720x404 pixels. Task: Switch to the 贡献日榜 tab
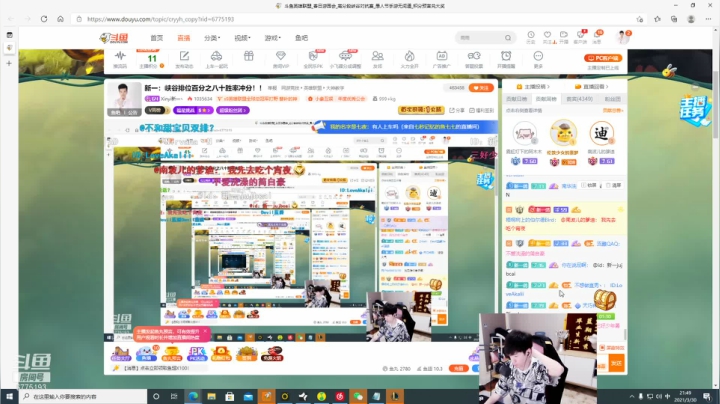(x=517, y=99)
